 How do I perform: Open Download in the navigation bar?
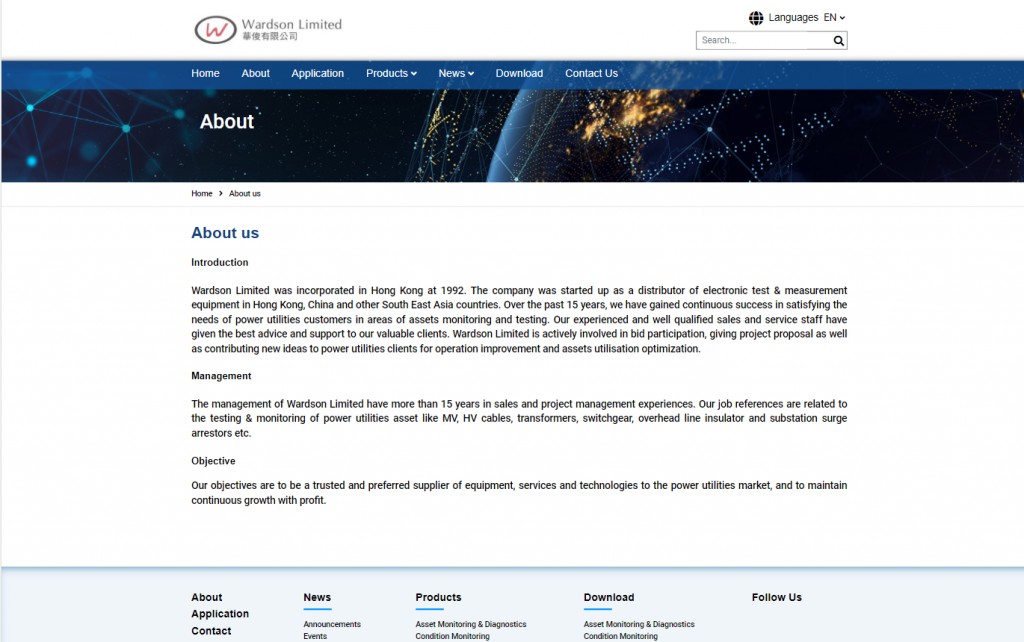(x=519, y=73)
